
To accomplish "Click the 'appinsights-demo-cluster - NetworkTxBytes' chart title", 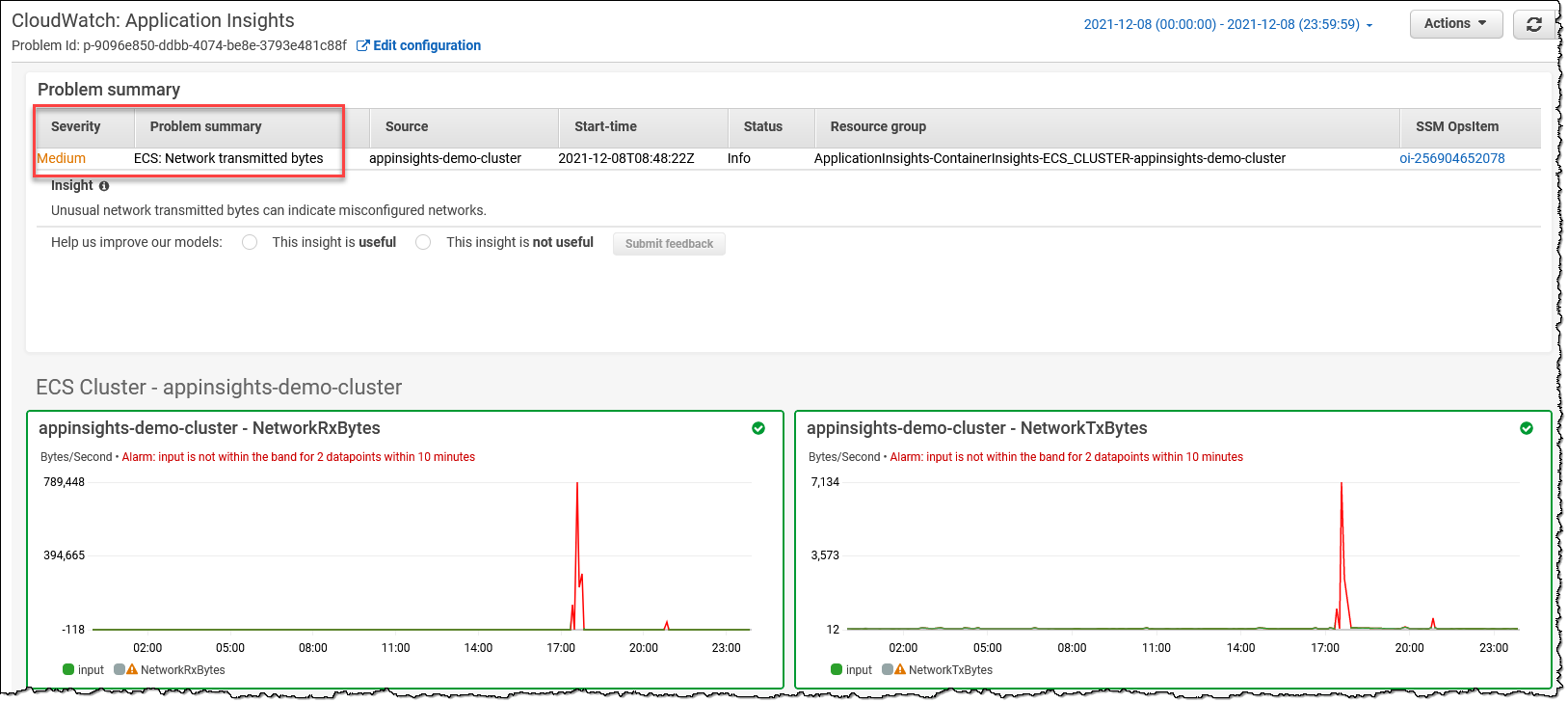I will pos(977,428).
